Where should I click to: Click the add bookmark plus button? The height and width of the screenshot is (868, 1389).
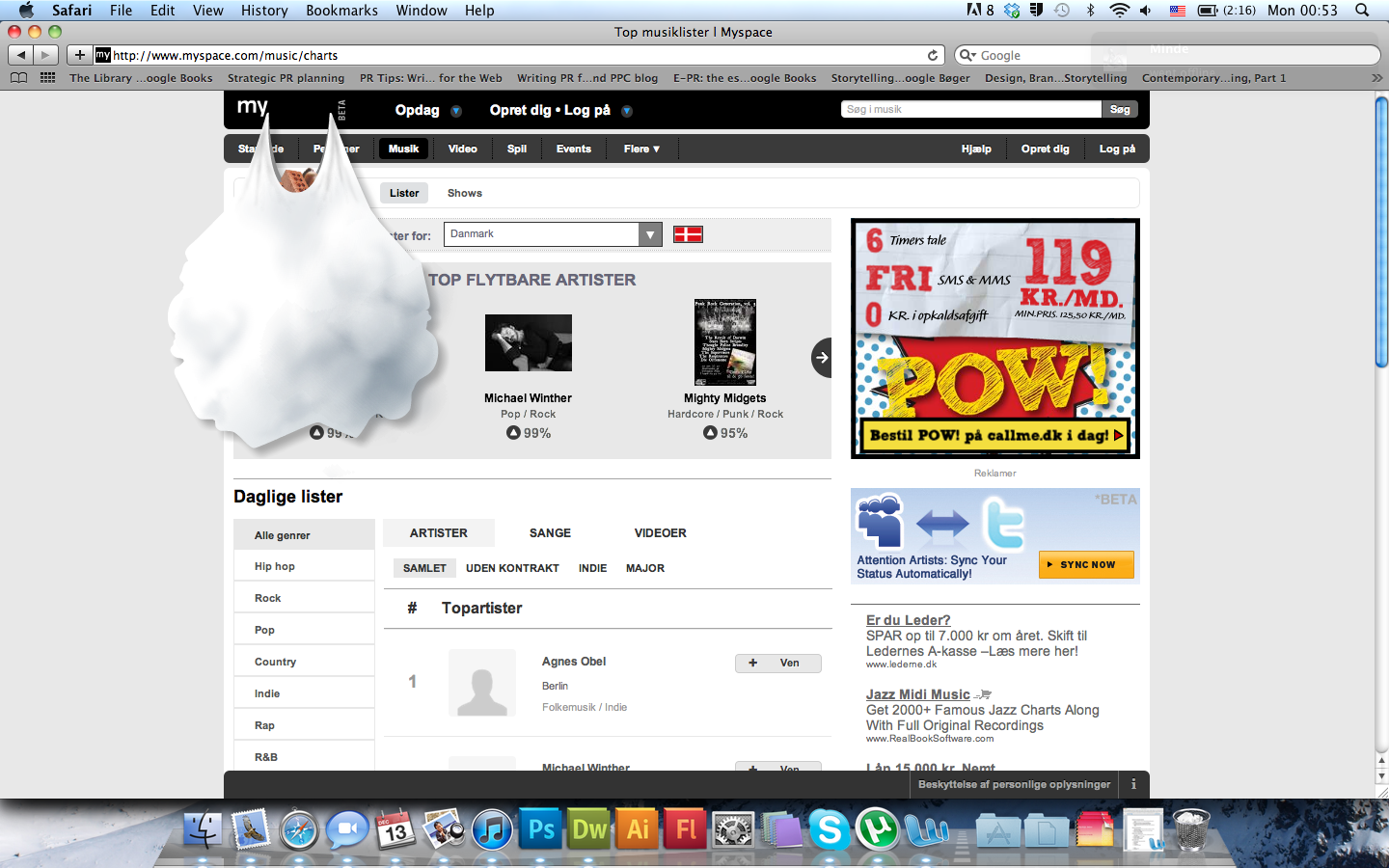pos(80,55)
